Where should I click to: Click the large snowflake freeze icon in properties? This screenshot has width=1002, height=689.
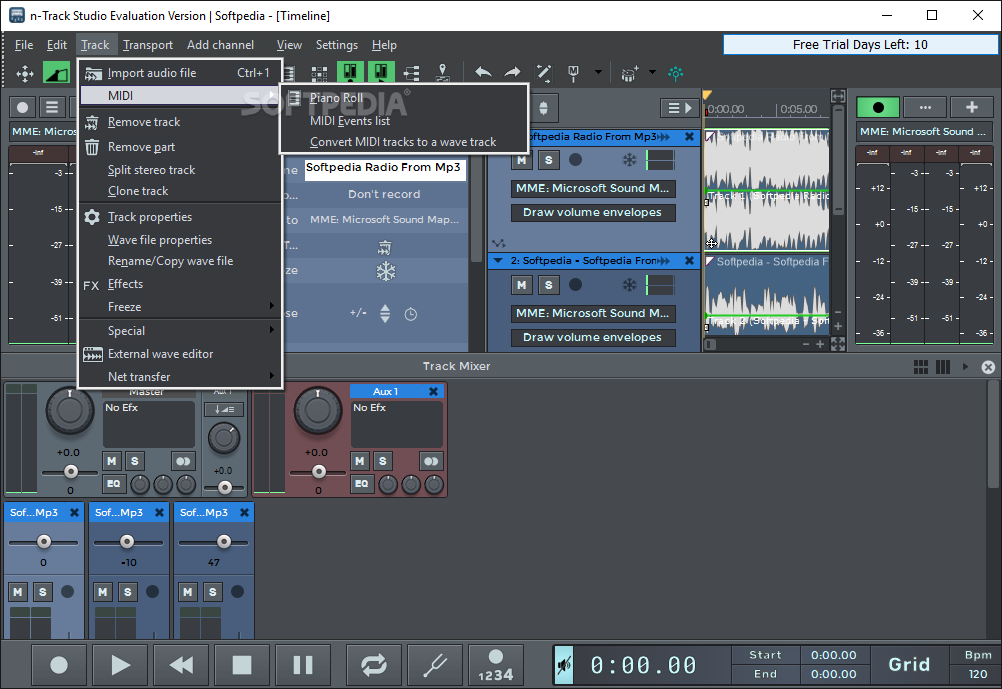click(385, 272)
